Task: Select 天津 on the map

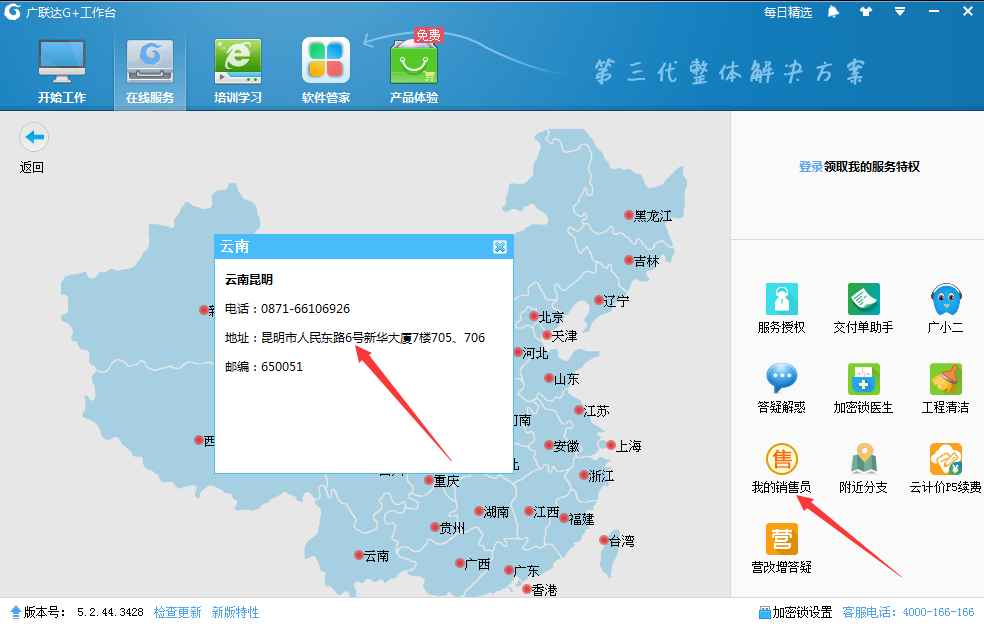Action: (560, 336)
